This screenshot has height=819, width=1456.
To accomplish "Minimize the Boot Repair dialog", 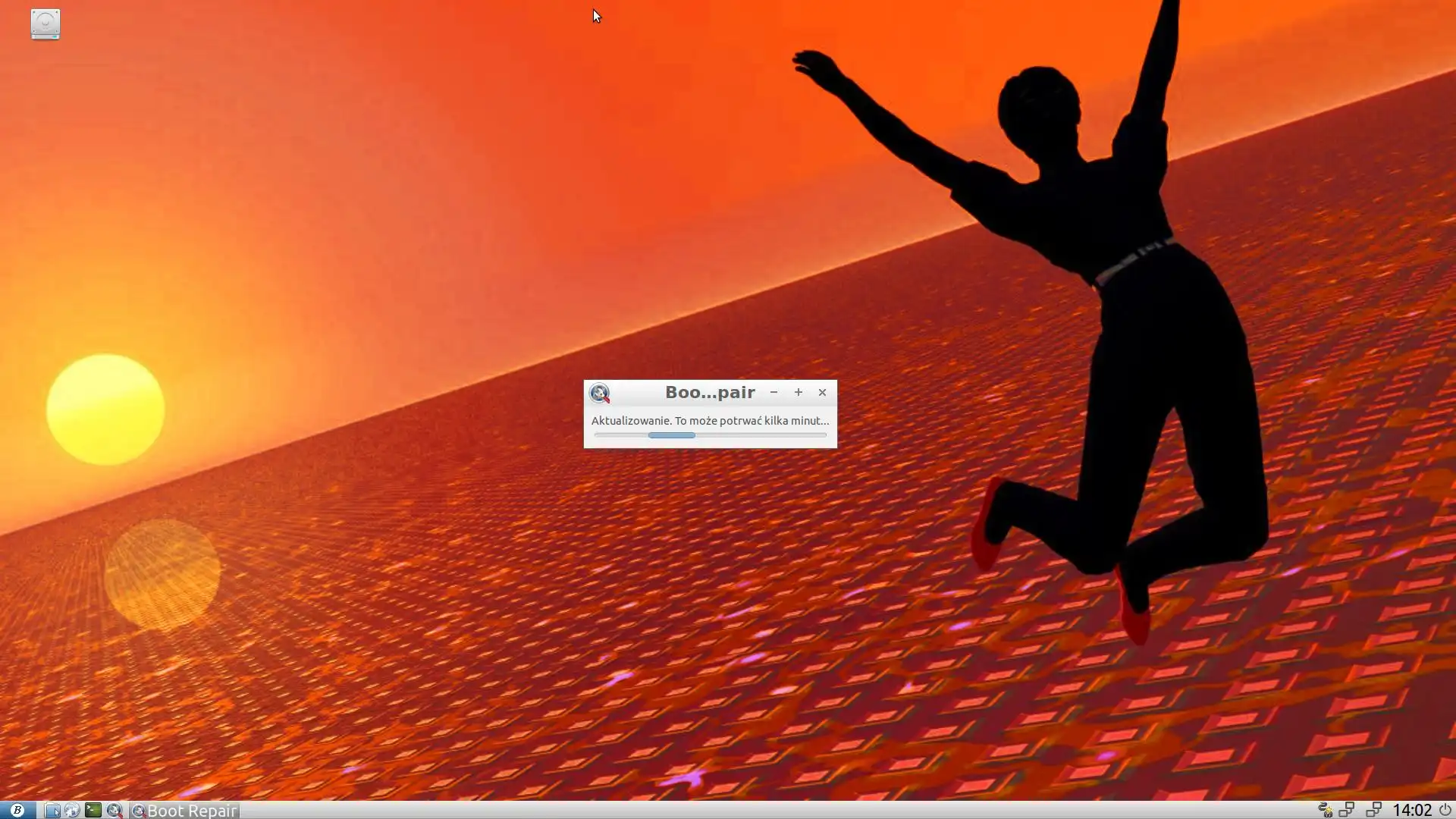I will (x=773, y=392).
